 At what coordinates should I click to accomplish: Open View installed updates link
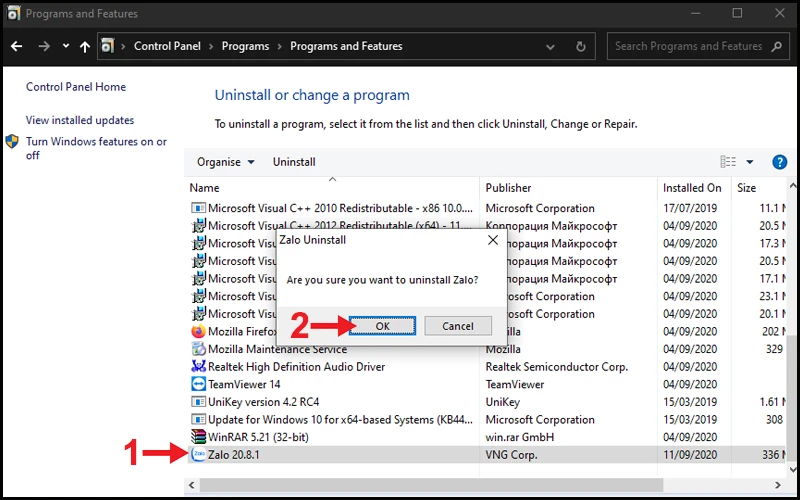[80, 120]
